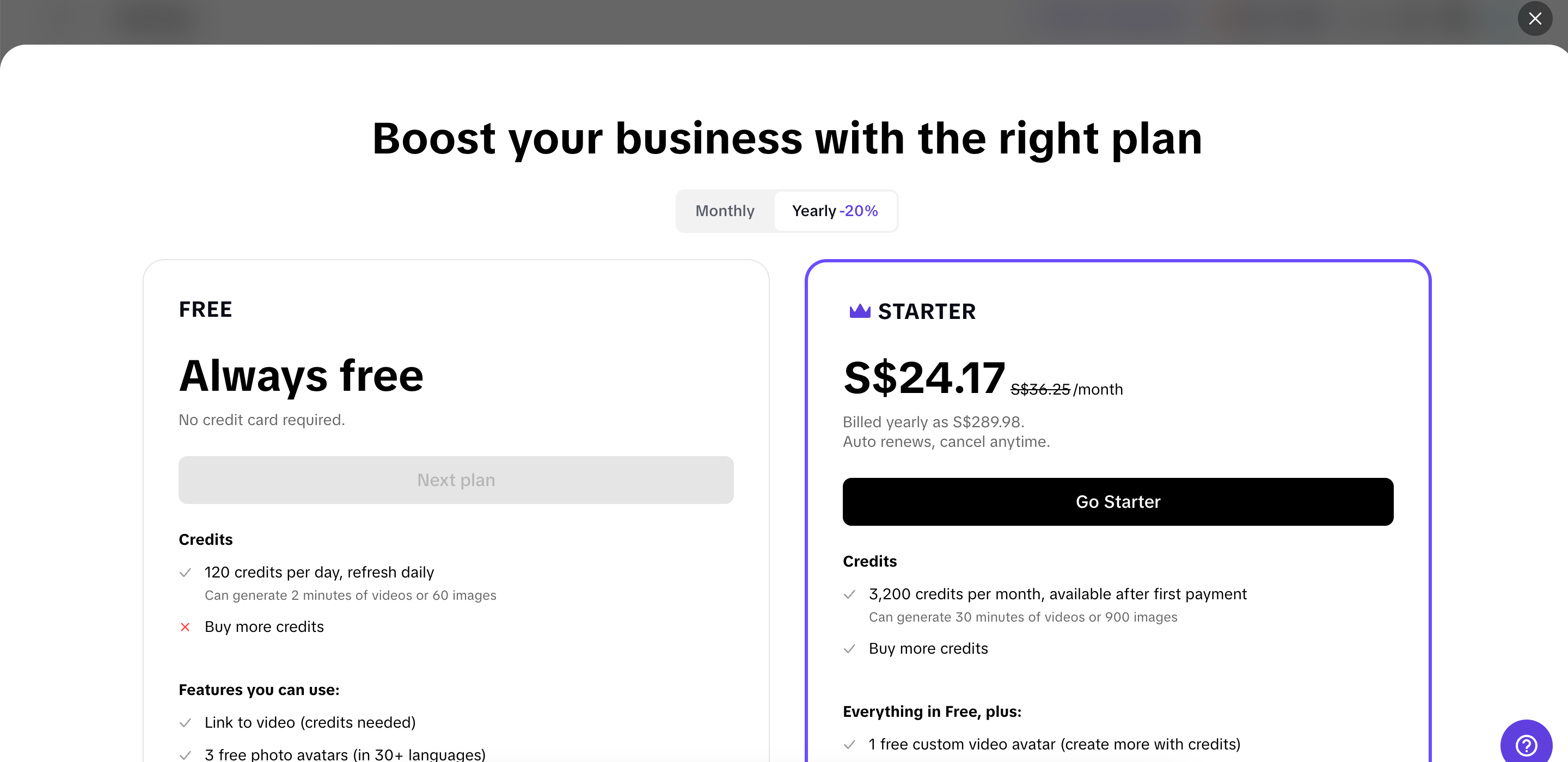Switch billing to Yearly with 20% discount
Screen dimensions: 1568x762
(x=835, y=211)
